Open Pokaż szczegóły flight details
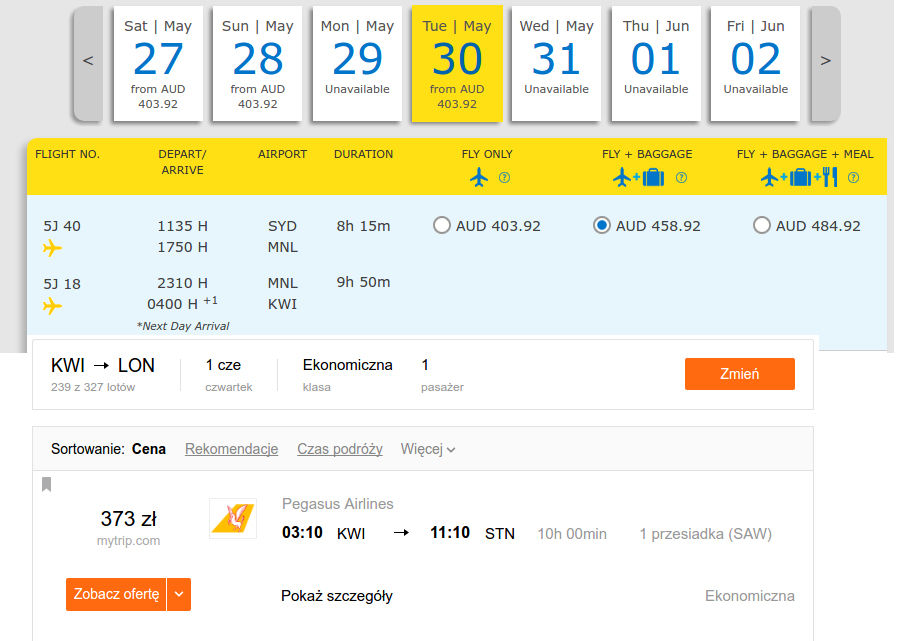 [x=337, y=596]
